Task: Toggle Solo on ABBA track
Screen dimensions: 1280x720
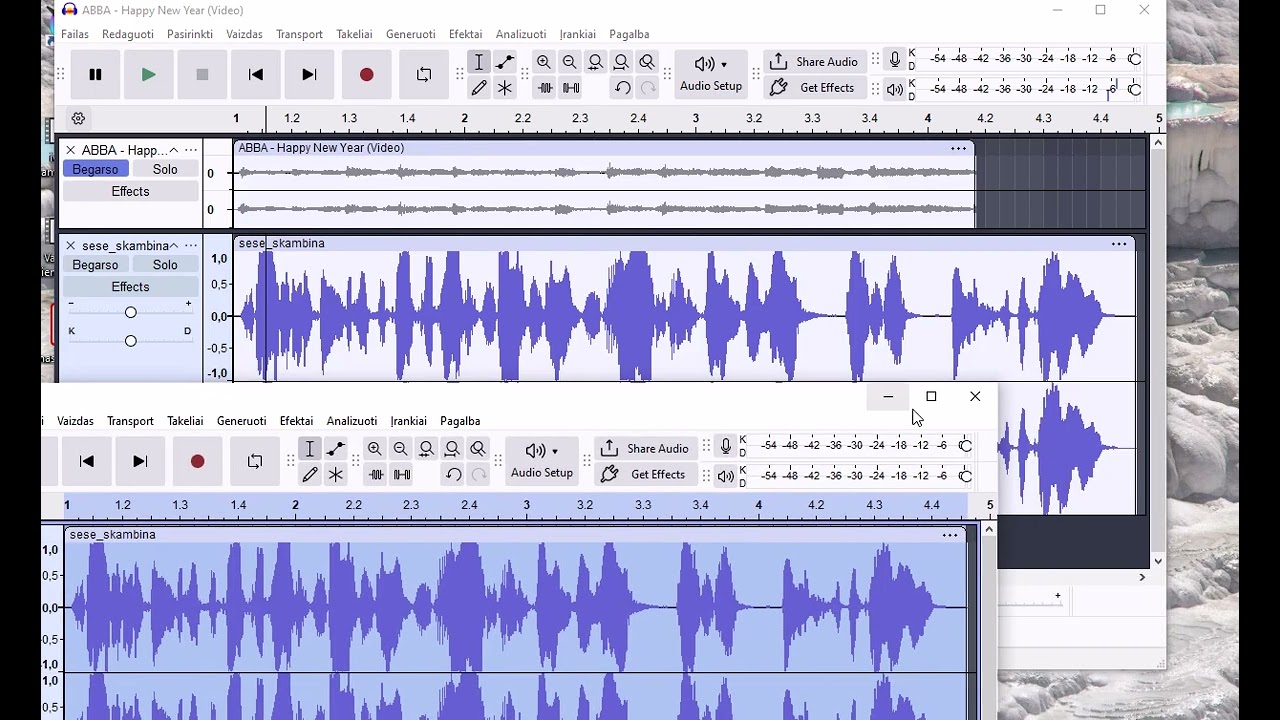Action: click(165, 170)
